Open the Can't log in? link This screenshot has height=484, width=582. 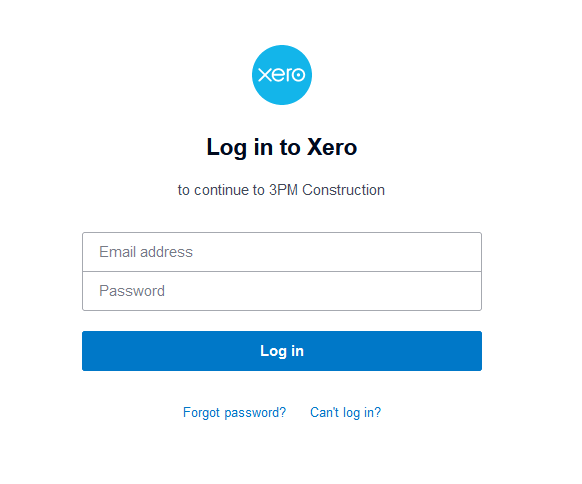point(345,412)
